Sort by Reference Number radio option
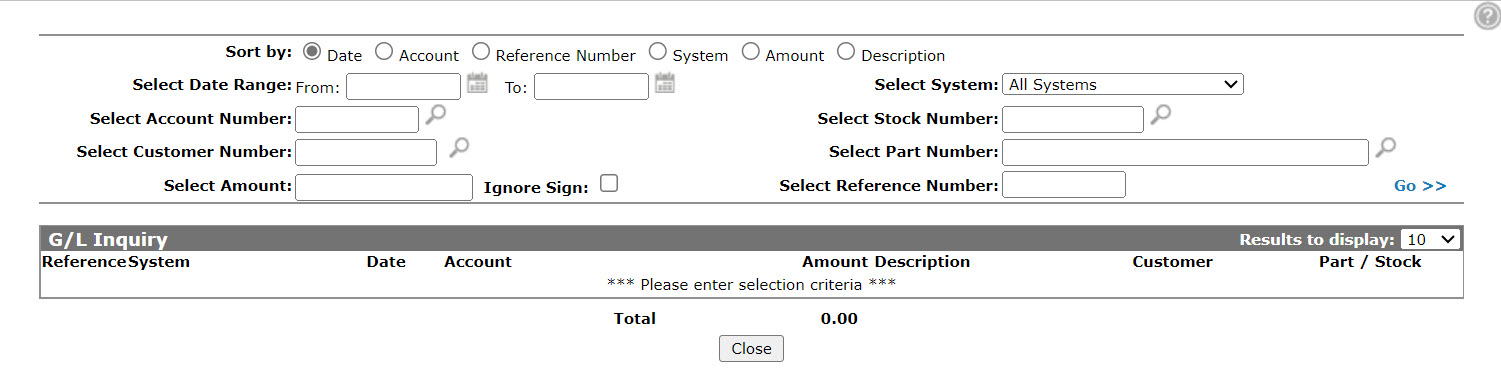The image size is (1501, 389). click(x=481, y=52)
